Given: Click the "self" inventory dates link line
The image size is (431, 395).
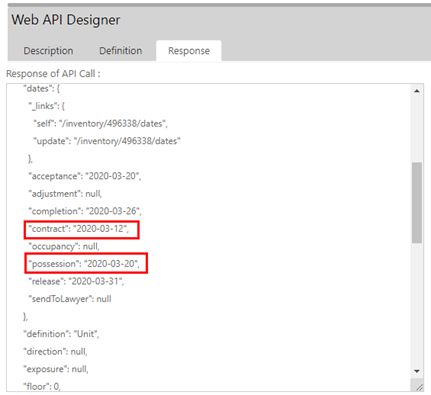Looking at the screenshot, I should [100, 124].
